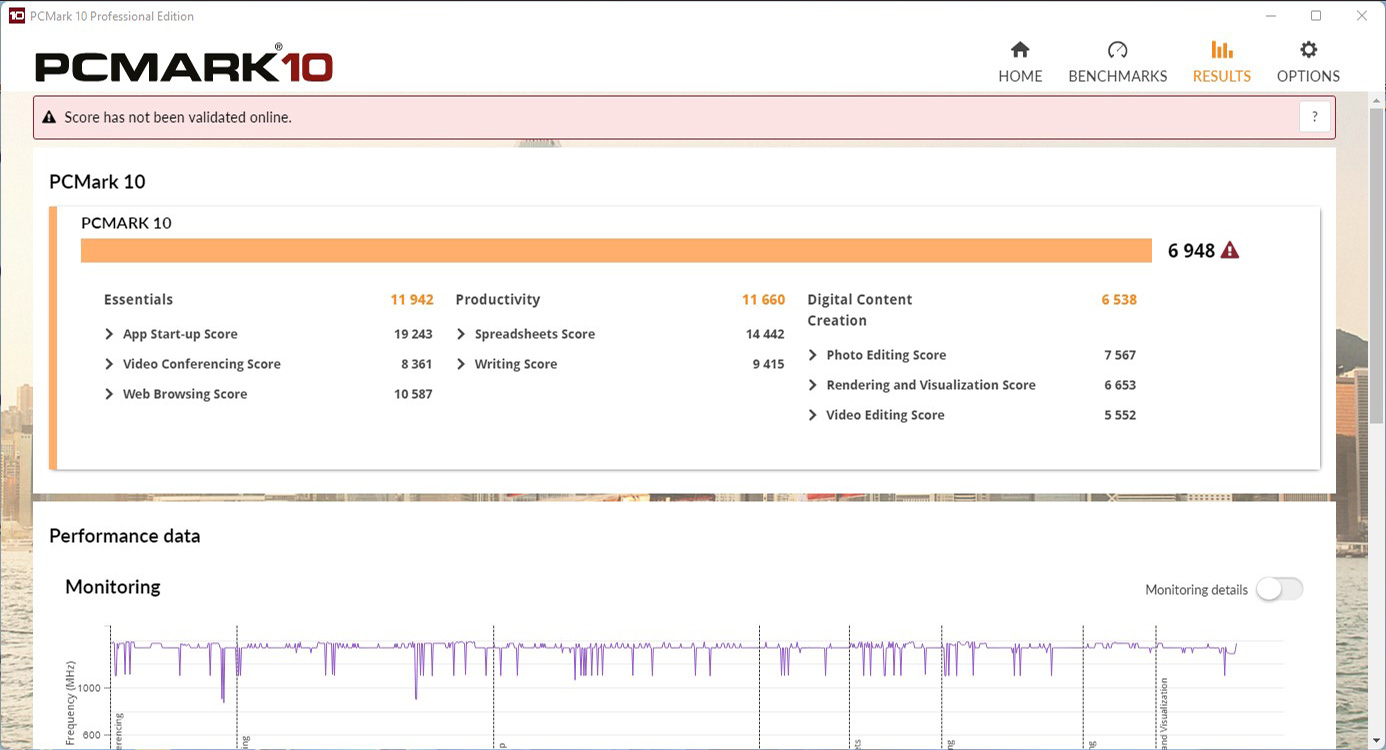Click the Essentials score 11 942

pos(412,299)
